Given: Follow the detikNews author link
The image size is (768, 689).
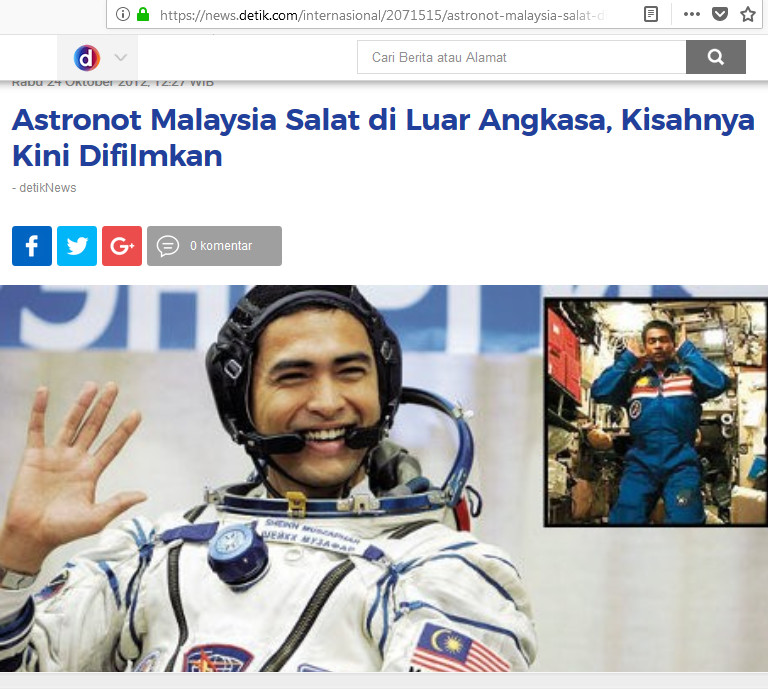Looking at the screenshot, I should point(48,188).
